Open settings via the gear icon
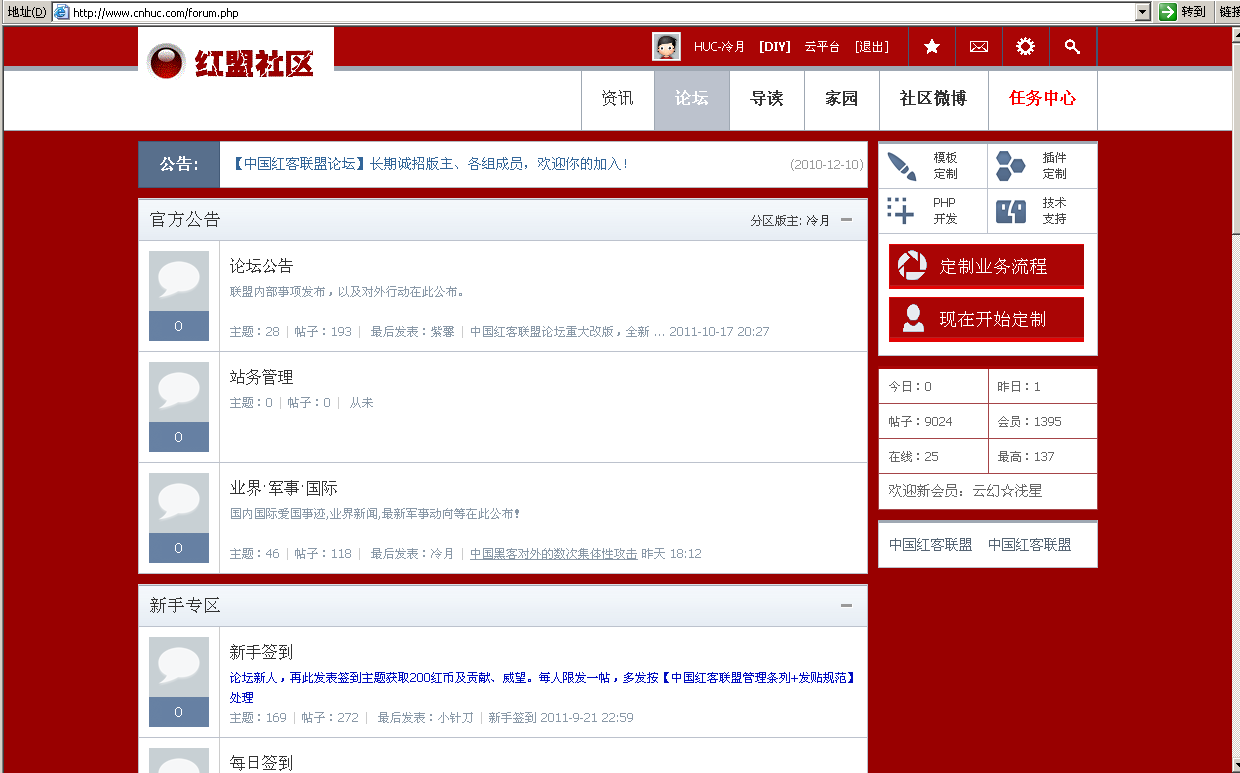Viewport: 1240px width, 773px height. [1025, 46]
